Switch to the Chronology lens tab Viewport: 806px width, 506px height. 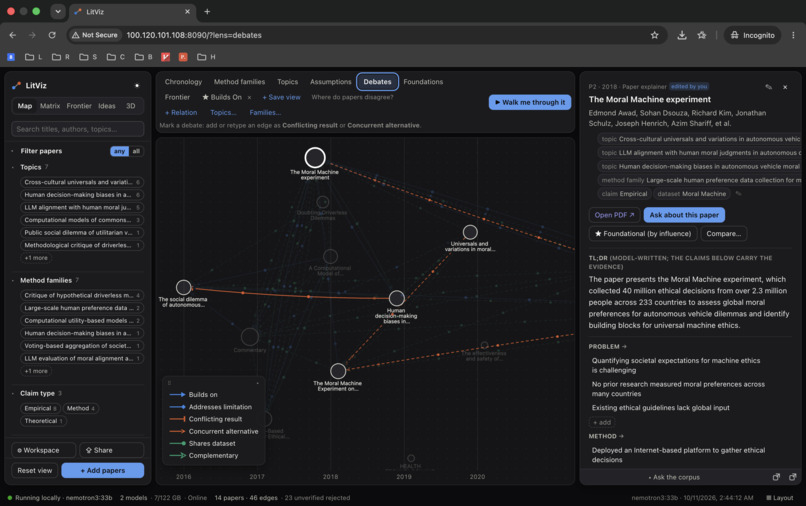[x=183, y=82]
